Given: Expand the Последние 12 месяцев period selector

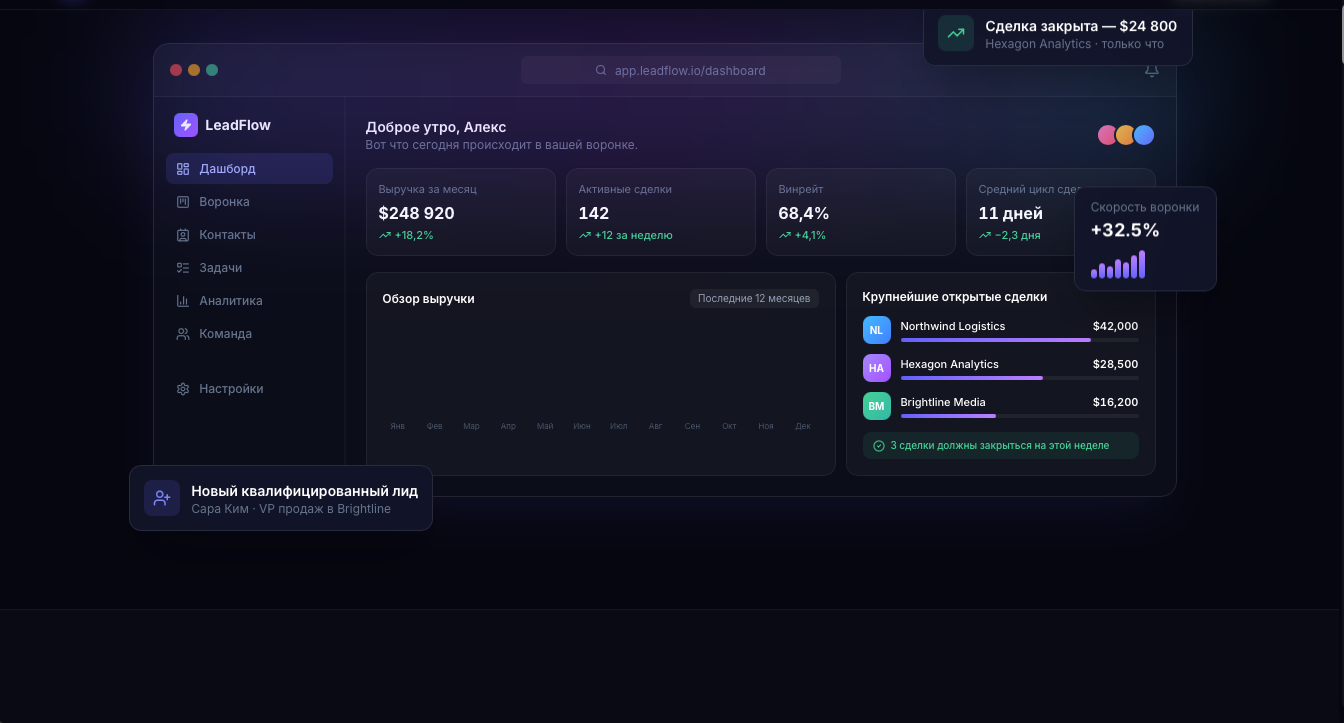Looking at the screenshot, I should click(754, 299).
